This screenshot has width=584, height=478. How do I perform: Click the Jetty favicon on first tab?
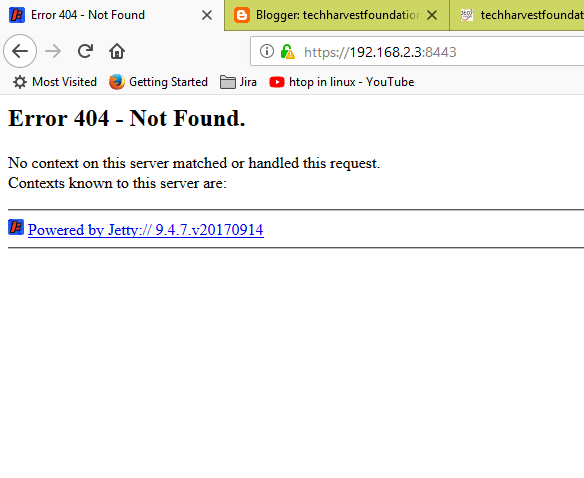pyautogui.click(x=17, y=15)
